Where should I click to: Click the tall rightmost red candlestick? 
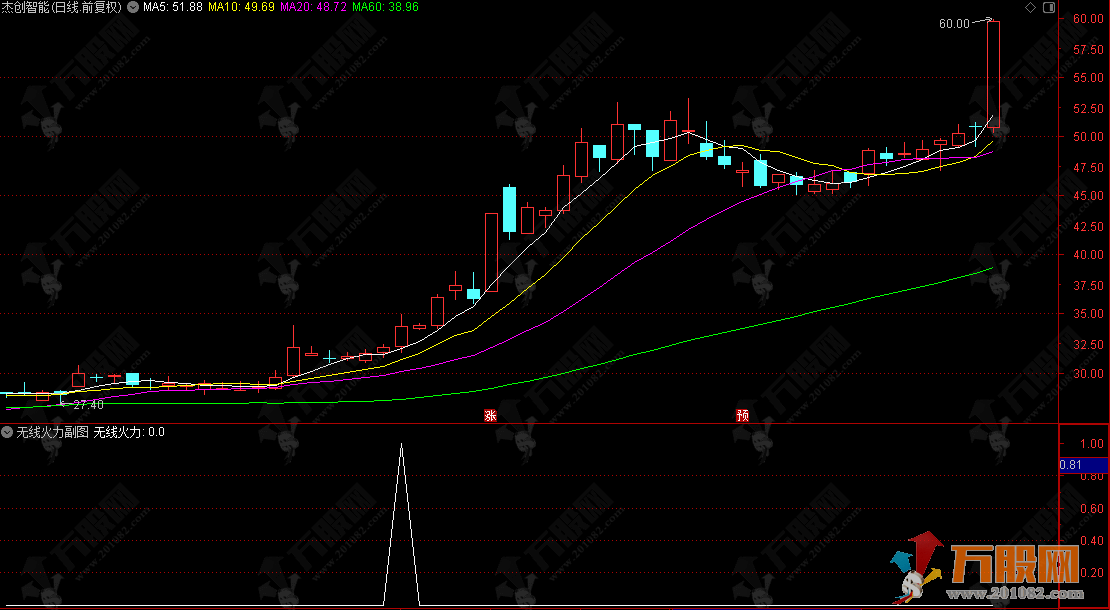coord(993,70)
